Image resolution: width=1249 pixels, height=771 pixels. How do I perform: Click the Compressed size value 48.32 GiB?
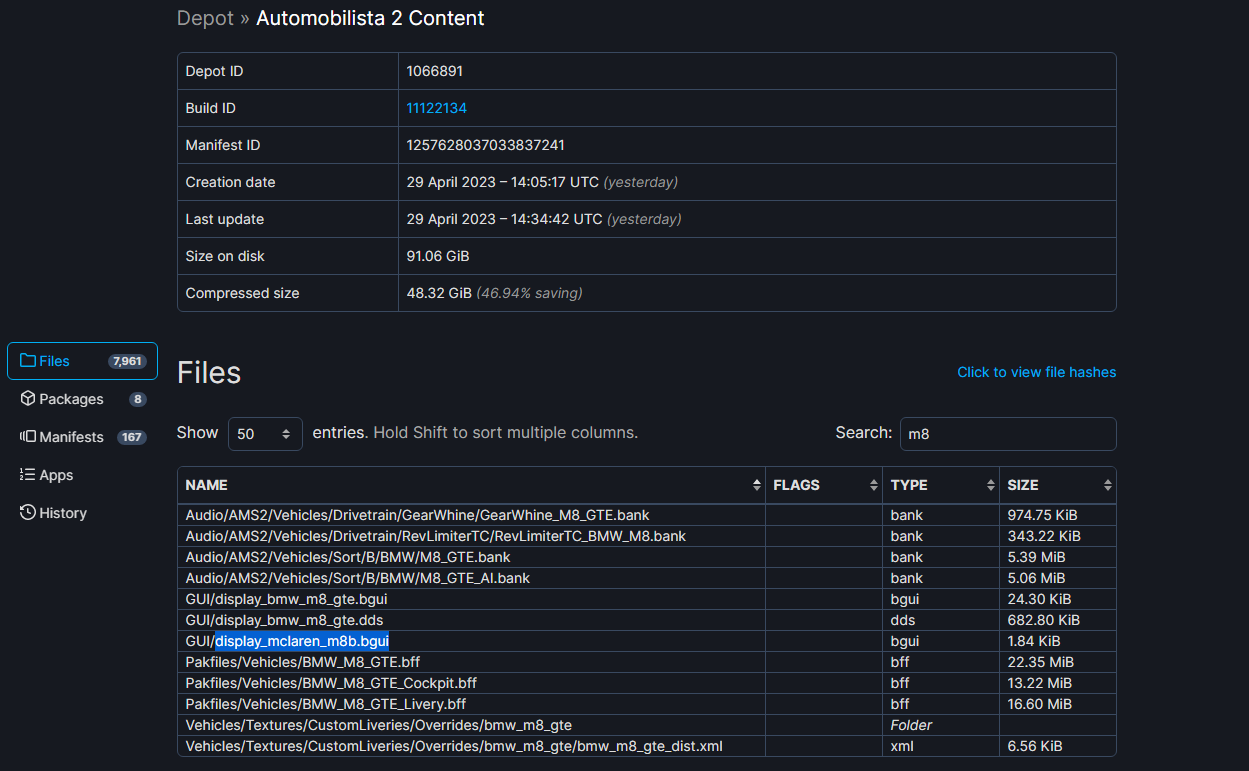[x=439, y=293]
